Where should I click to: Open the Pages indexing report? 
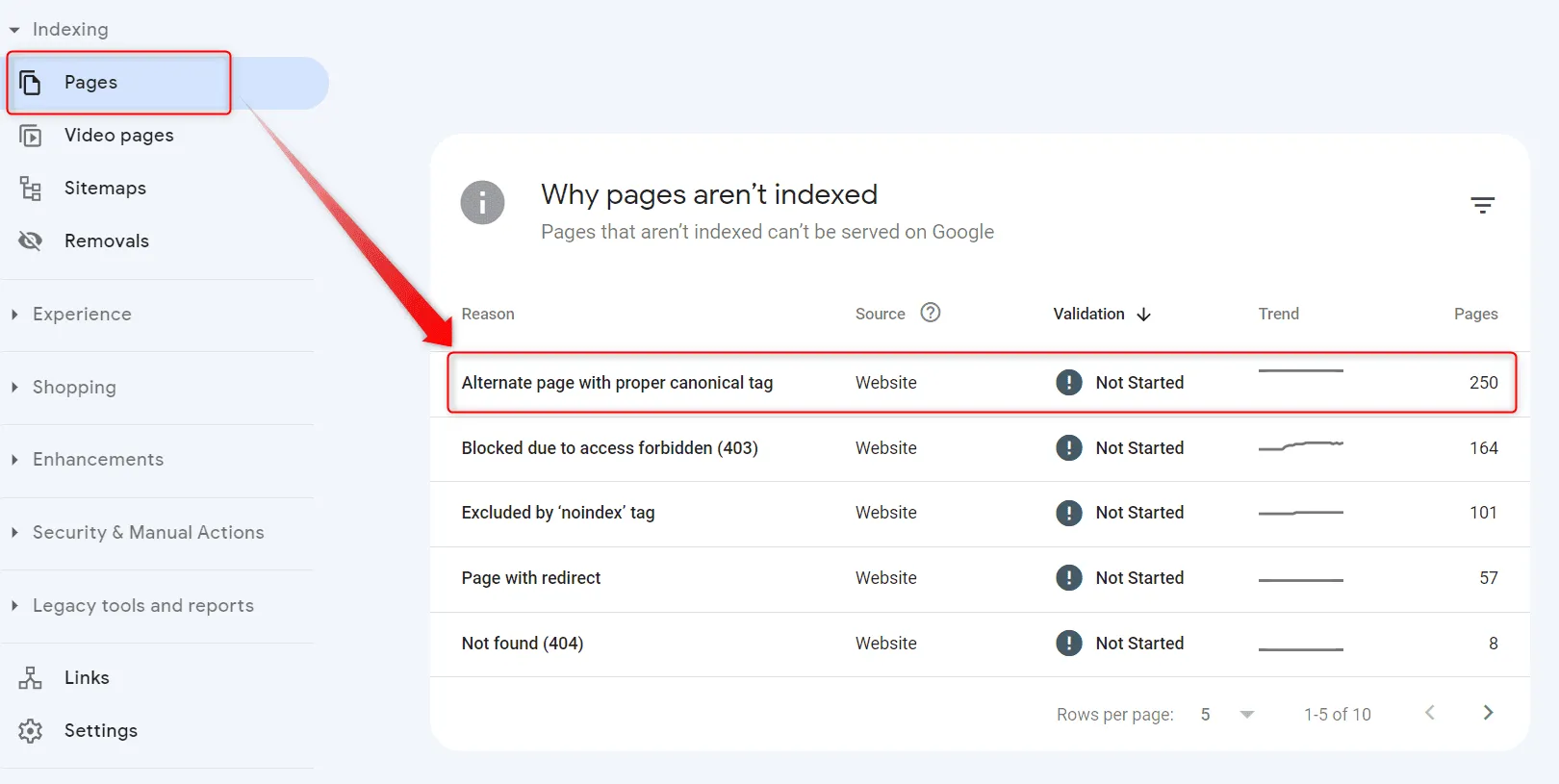(166, 83)
